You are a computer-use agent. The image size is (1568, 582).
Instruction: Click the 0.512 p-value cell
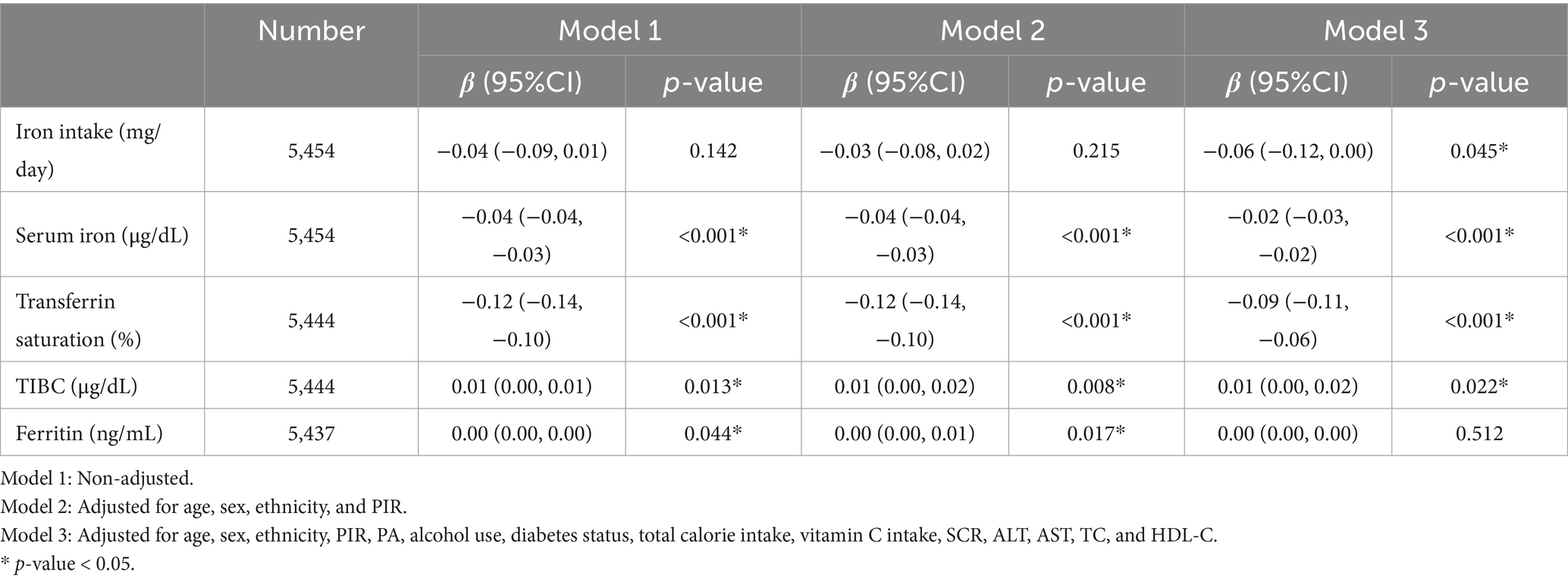1479,433
